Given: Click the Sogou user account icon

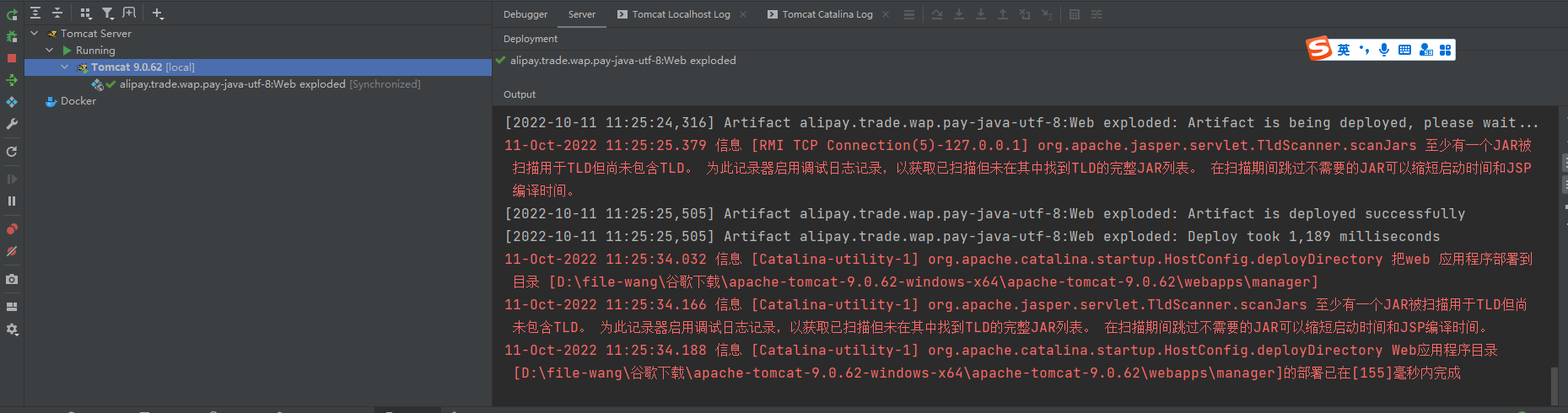Looking at the screenshot, I should click(x=1425, y=50).
